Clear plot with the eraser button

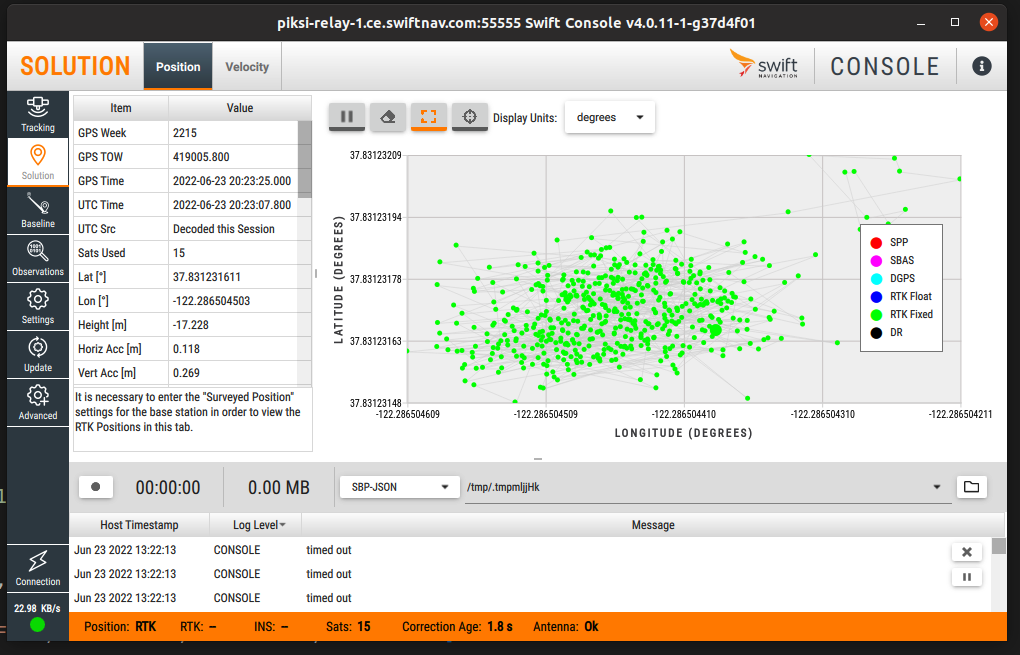(388, 116)
